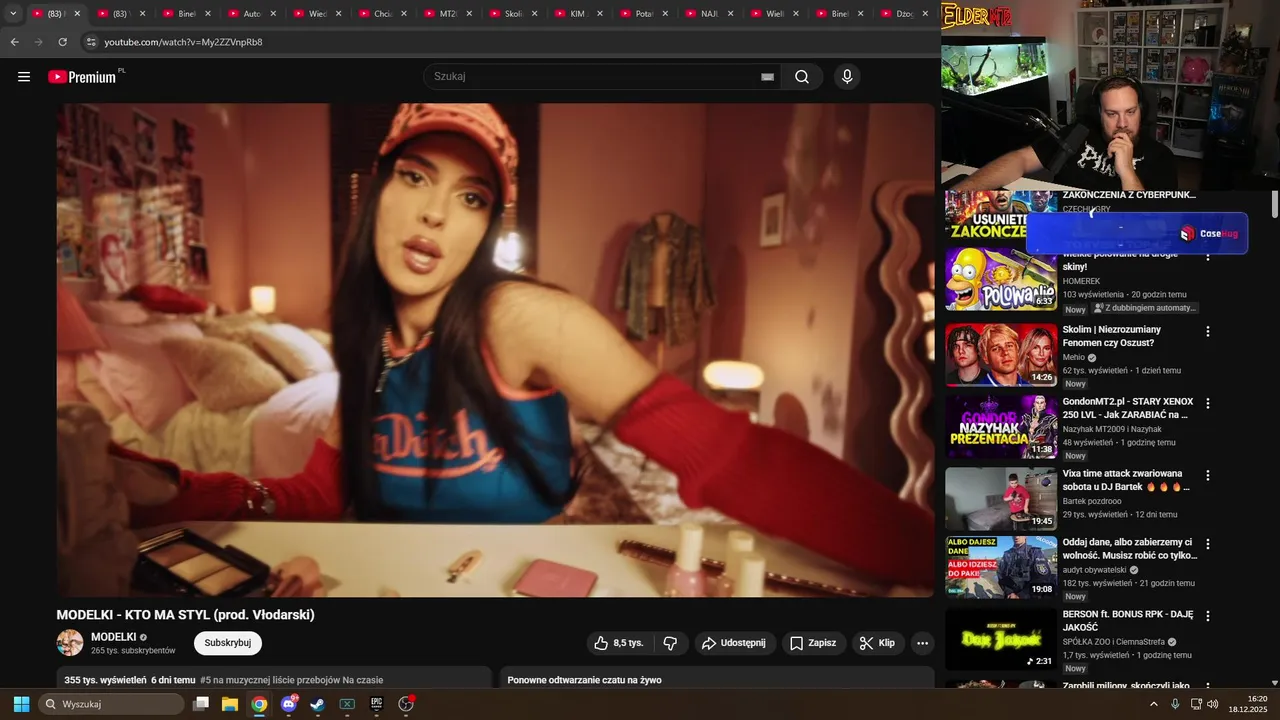Dislike the MODELKI video
Image resolution: width=1280 pixels, height=720 pixels.
coord(670,643)
